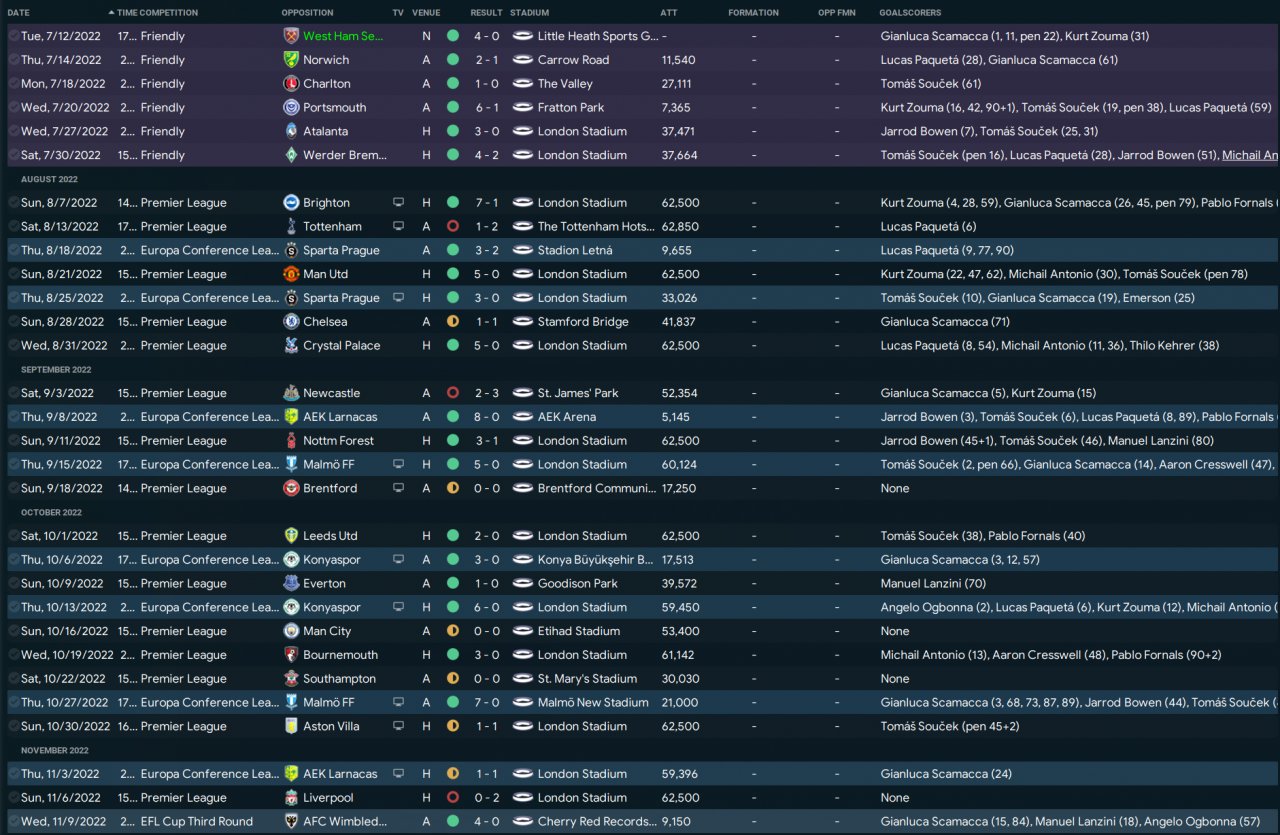Viewport: 1280px width, 835px height.
Task: Open the Man City club crest
Action: pos(291,631)
